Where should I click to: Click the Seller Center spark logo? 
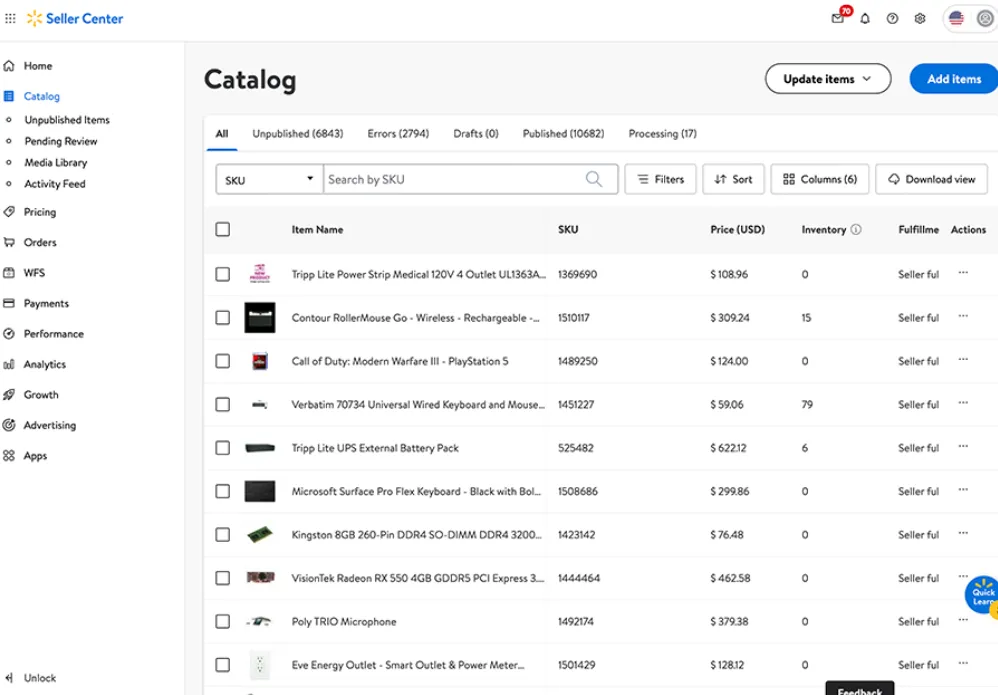click(x=34, y=18)
